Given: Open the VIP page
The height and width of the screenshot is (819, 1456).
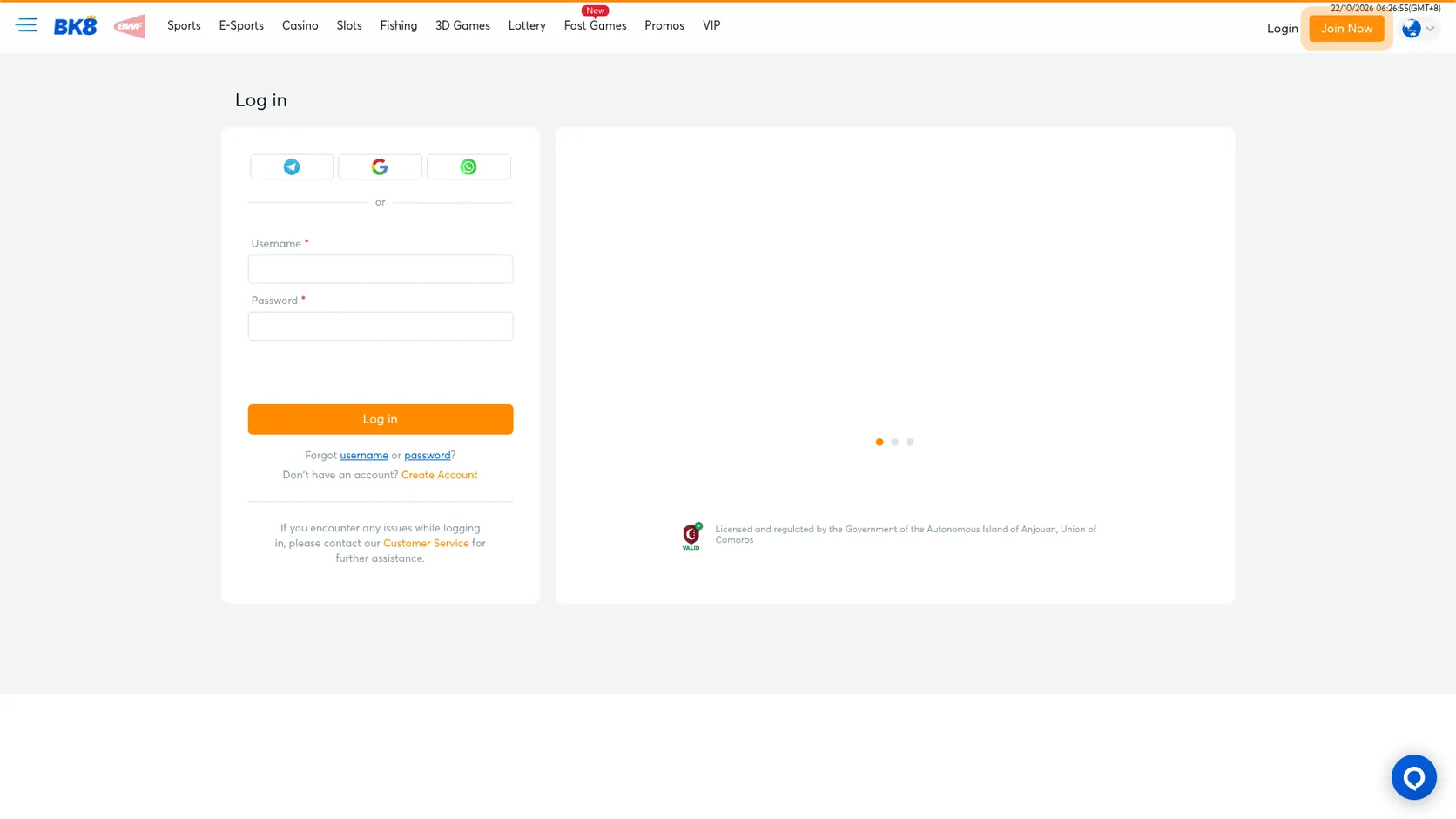Looking at the screenshot, I should pos(711,25).
